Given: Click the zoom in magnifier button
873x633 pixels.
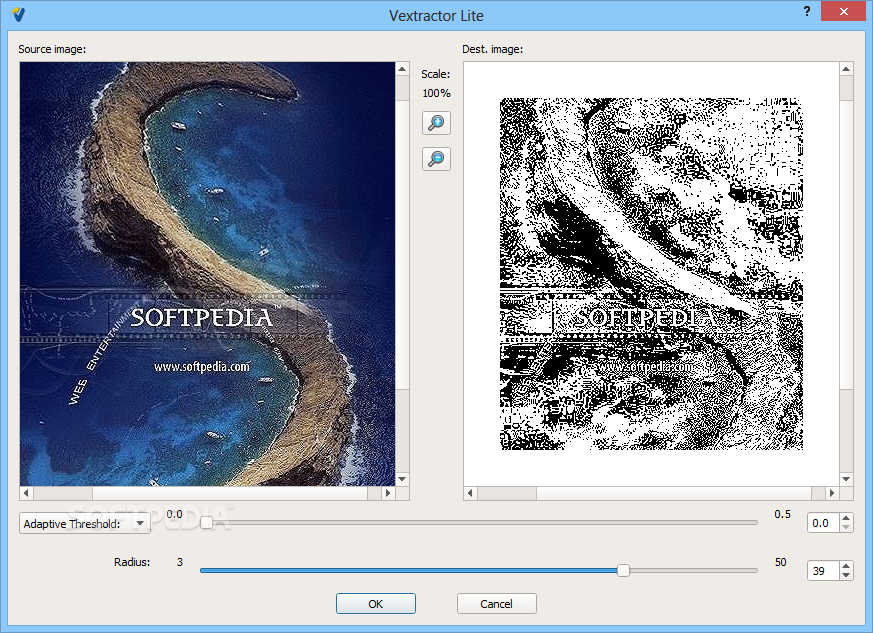Looking at the screenshot, I should [x=436, y=123].
